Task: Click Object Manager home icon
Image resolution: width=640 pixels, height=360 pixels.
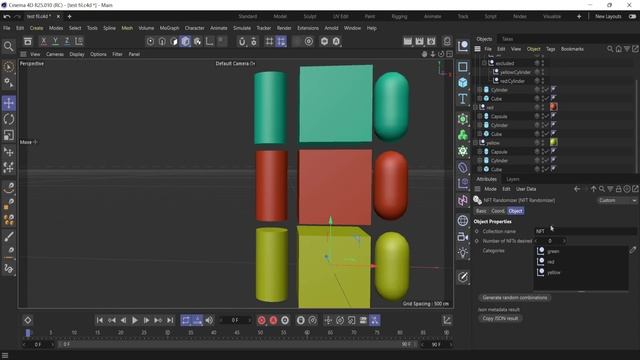Action: pos(618,49)
